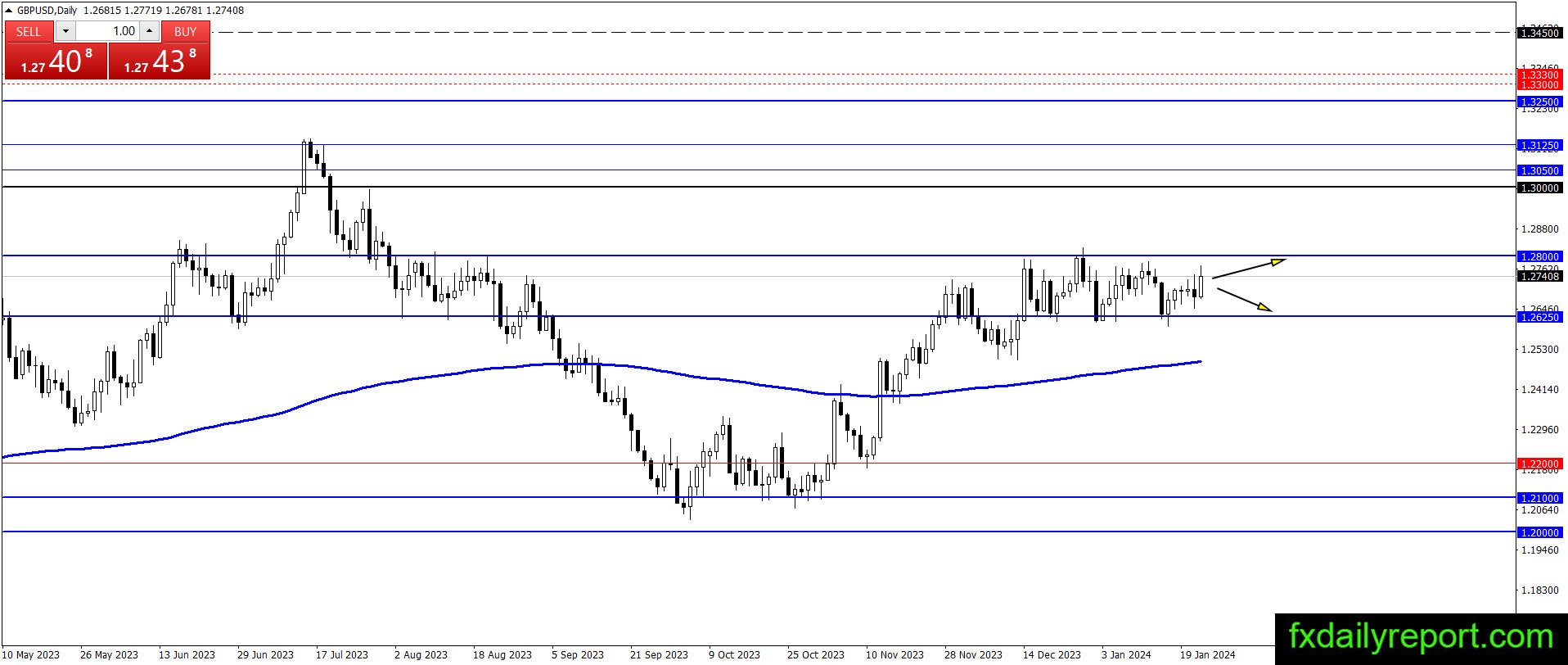The width and height of the screenshot is (1568, 665).
Task: Click the 1.00 lot volume field
Action: pyautogui.click(x=107, y=31)
